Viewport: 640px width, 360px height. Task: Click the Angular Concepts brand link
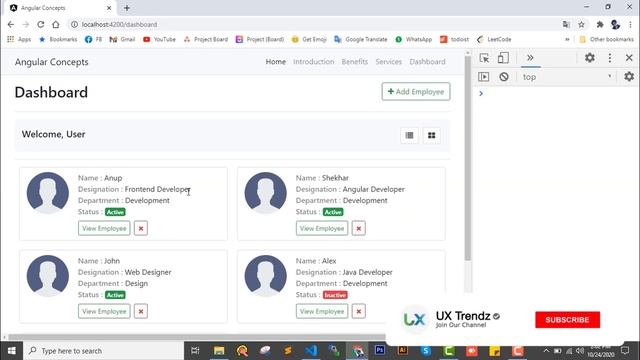51,62
